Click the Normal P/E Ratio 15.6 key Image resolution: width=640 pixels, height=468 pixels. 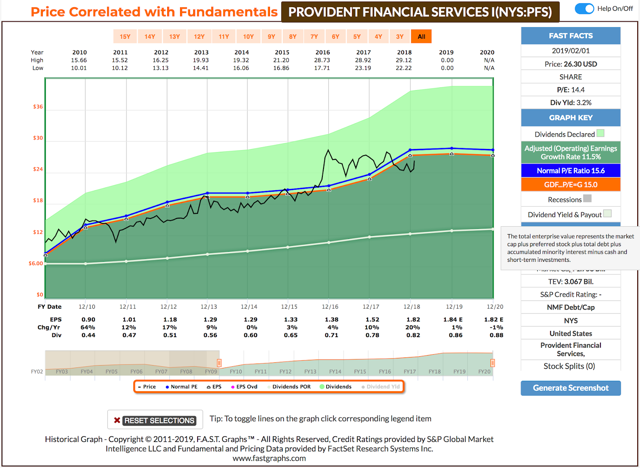571,171
